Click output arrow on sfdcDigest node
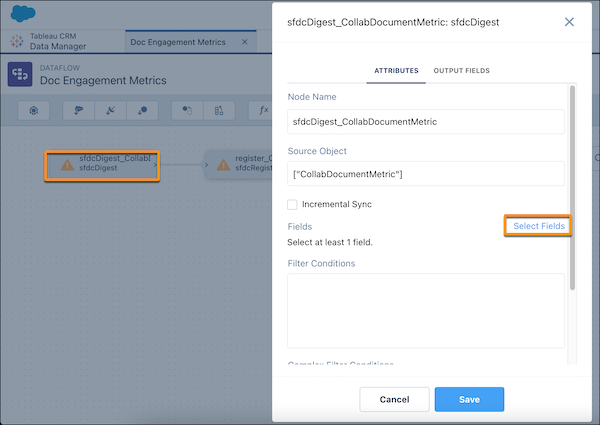The height and width of the screenshot is (425, 600). [x=155, y=165]
